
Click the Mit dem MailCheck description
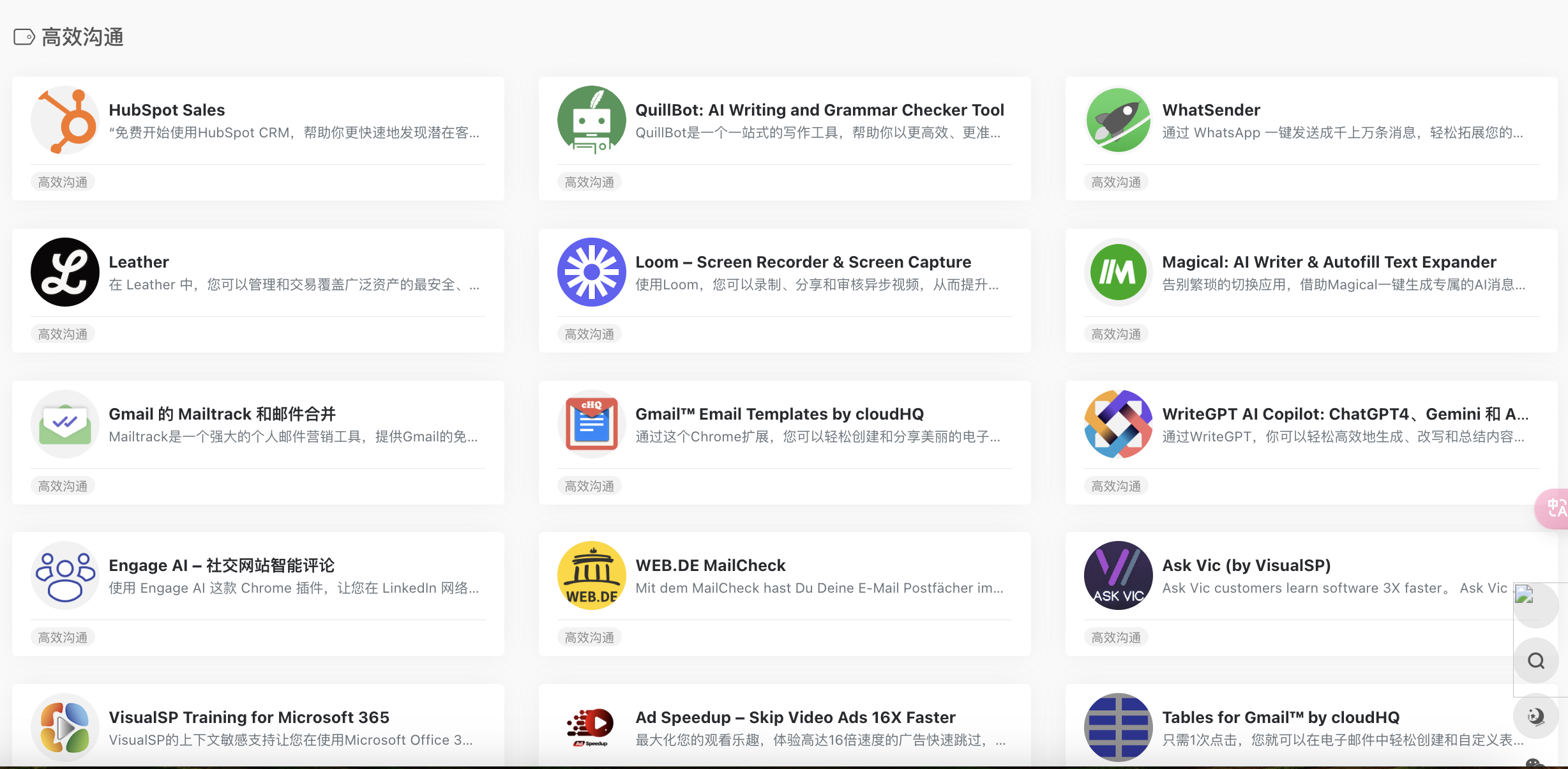pyautogui.click(x=819, y=588)
